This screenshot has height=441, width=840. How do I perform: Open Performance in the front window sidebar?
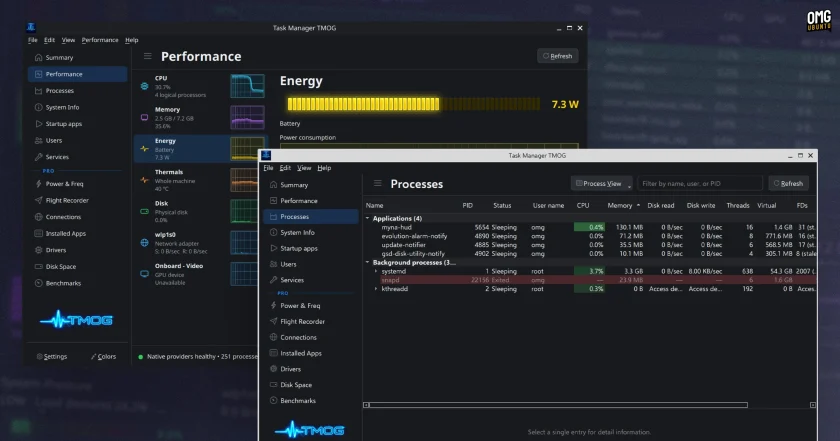coord(294,201)
